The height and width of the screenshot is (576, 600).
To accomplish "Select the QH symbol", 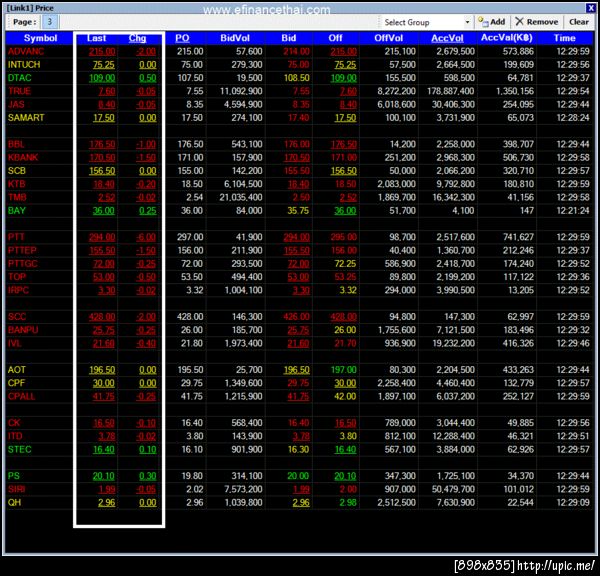I will pos(14,503).
